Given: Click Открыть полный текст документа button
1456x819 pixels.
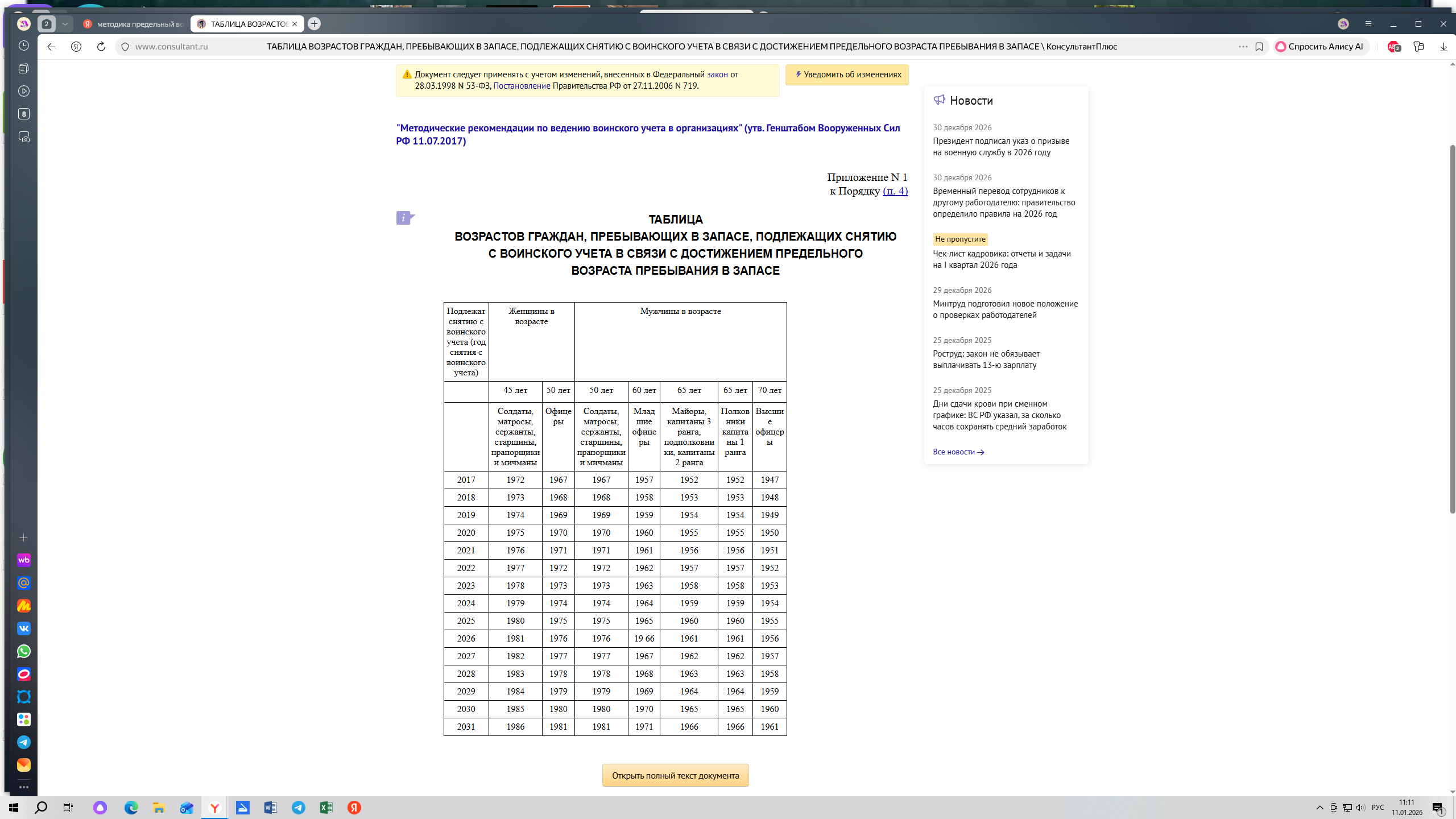Looking at the screenshot, I should point(675,775).
